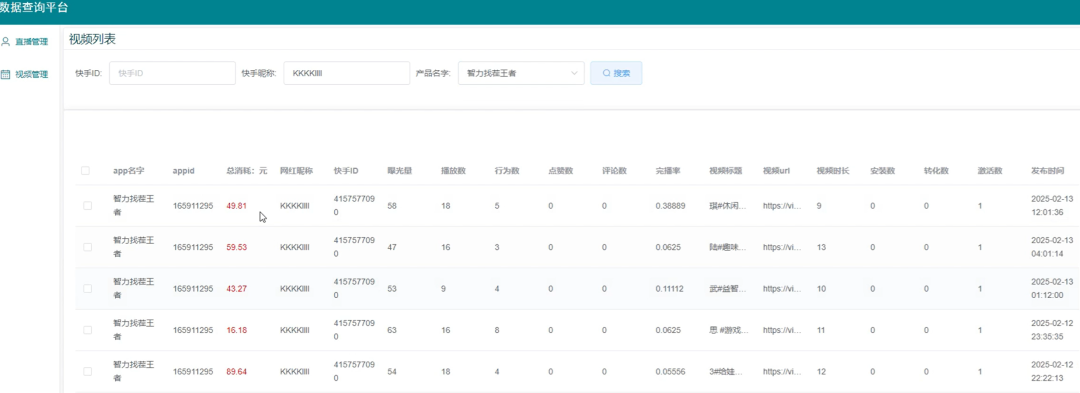Click the 视频列表 heading
The height and width of the screenshot is (393, 1080).
[92, 39]
